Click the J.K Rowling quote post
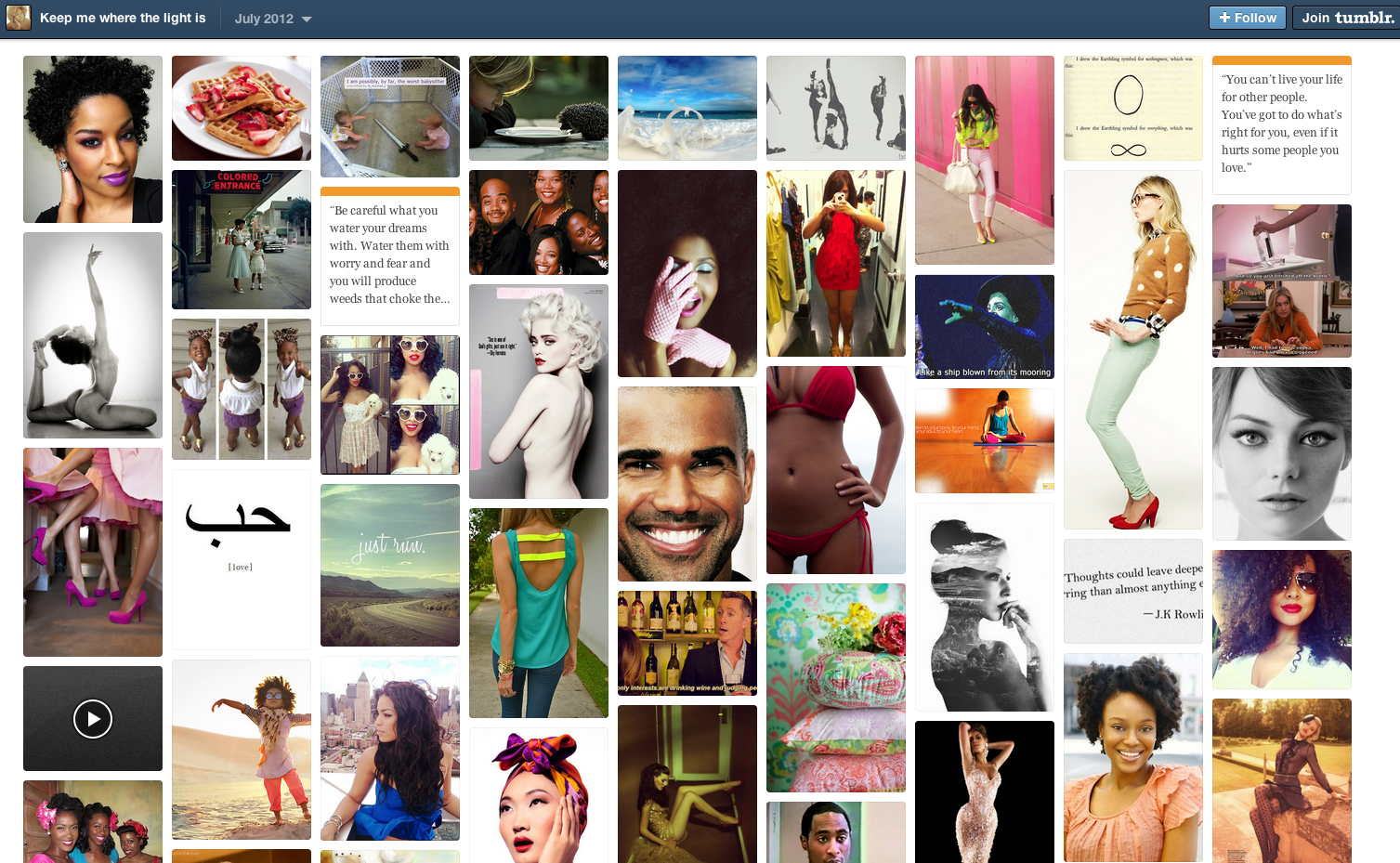This screenshot has height=863, width=1400. pyautogui.click(x=1132, y=589)
